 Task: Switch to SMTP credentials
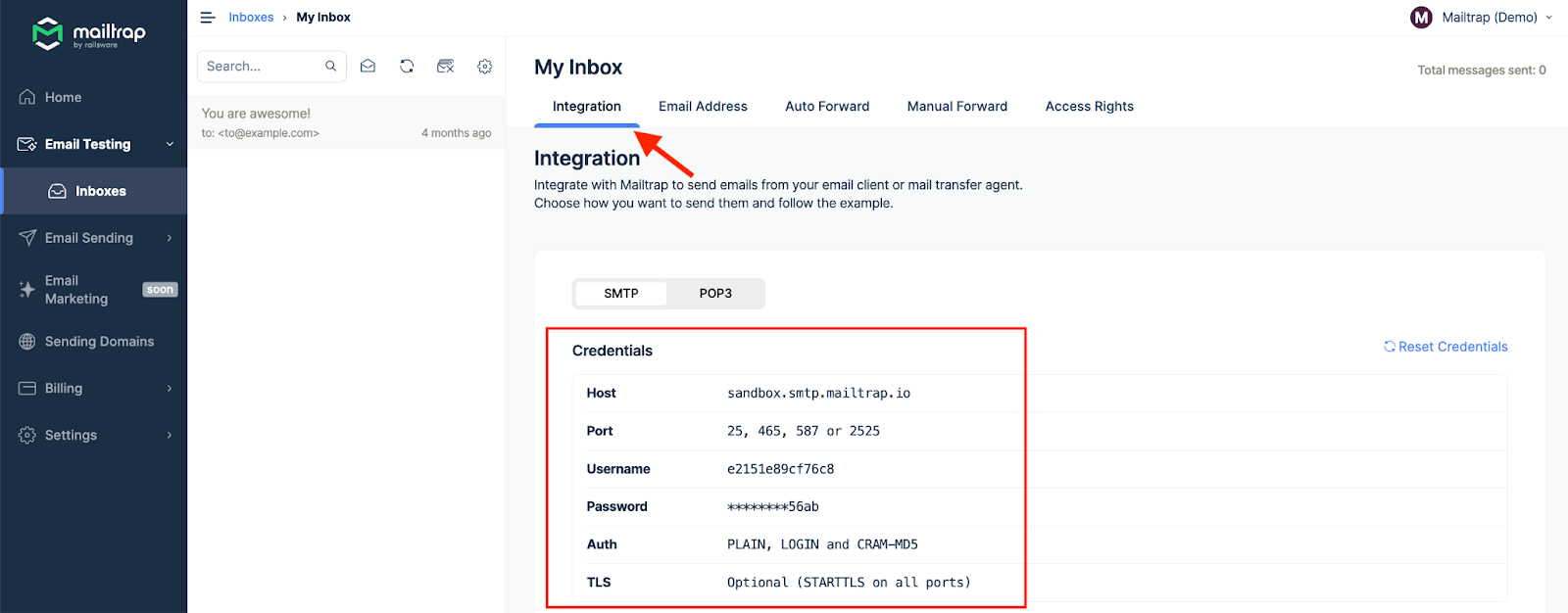621,294
